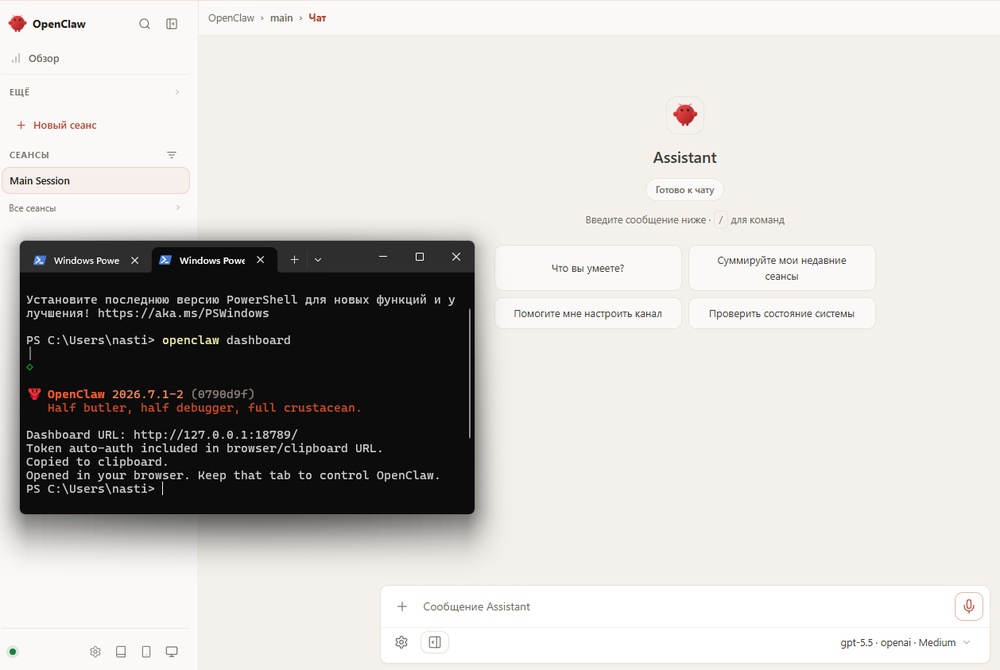This screenshot has height=670, width=1000.
Task: Open the docs book icon in sidebar footer
Action: pyautogui.click(x=121, y=652)
